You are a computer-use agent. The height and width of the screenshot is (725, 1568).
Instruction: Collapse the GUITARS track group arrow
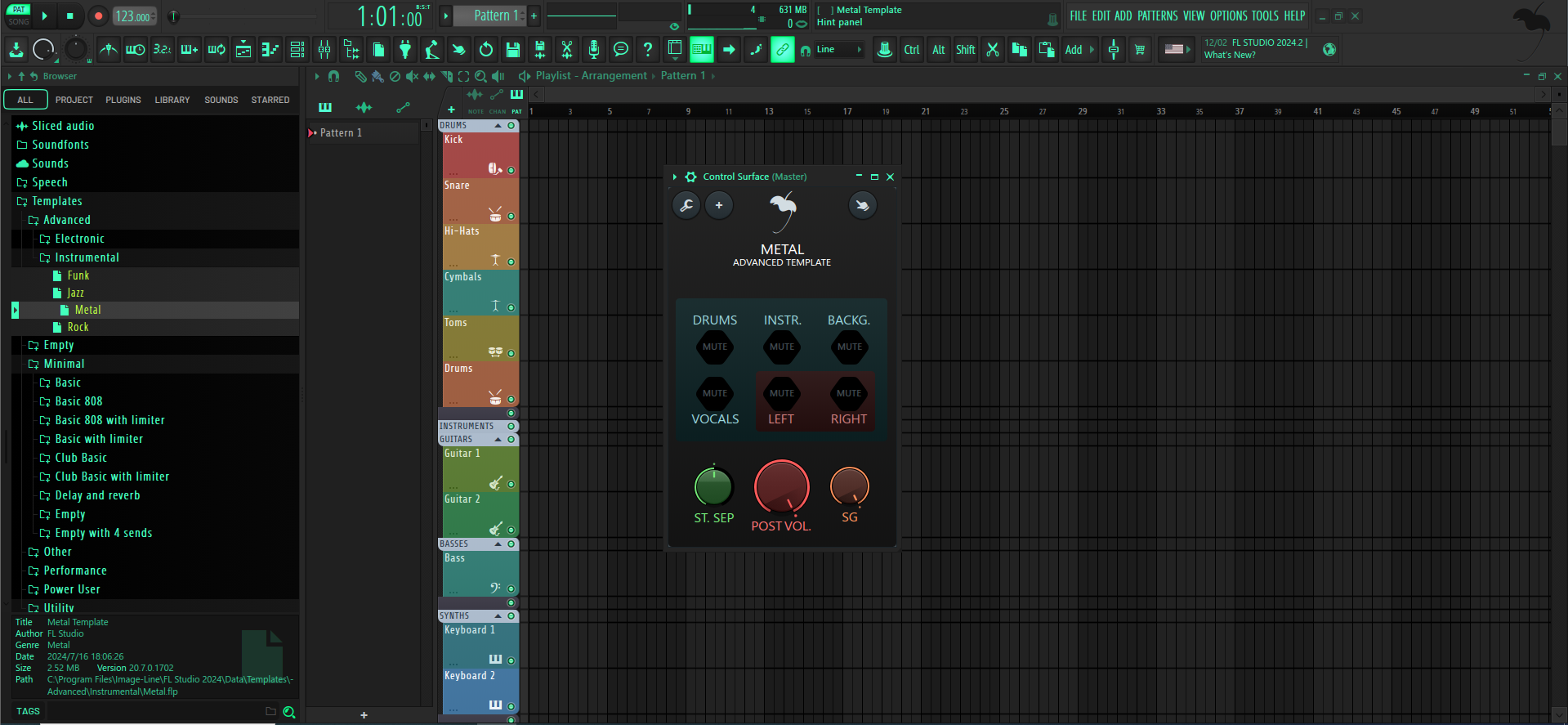point(498,440)
